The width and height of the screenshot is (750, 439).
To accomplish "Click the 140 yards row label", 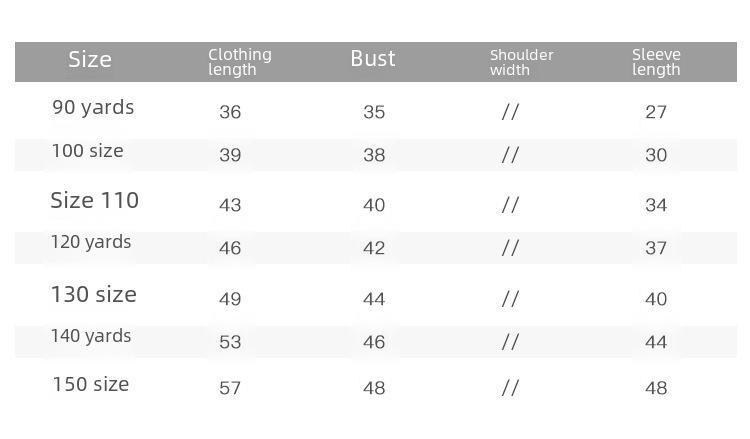I will pyautogui.click(x=91, y=336).
